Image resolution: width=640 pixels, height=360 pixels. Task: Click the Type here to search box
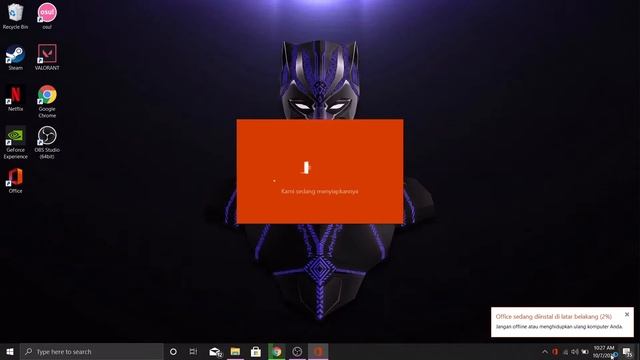[x=91, y=351]
